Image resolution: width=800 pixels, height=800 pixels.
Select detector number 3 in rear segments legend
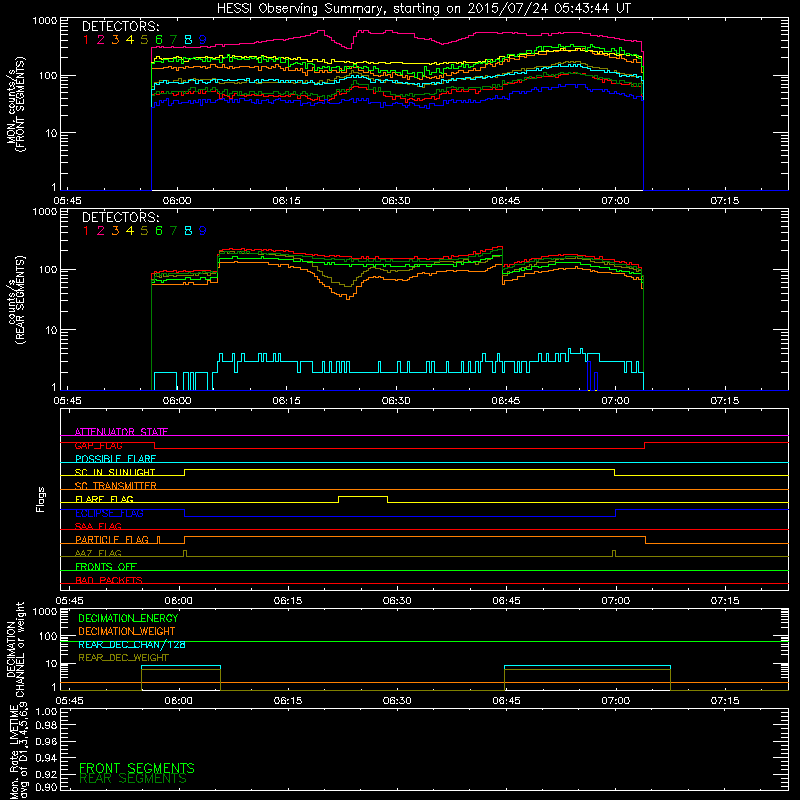point(115,231)
